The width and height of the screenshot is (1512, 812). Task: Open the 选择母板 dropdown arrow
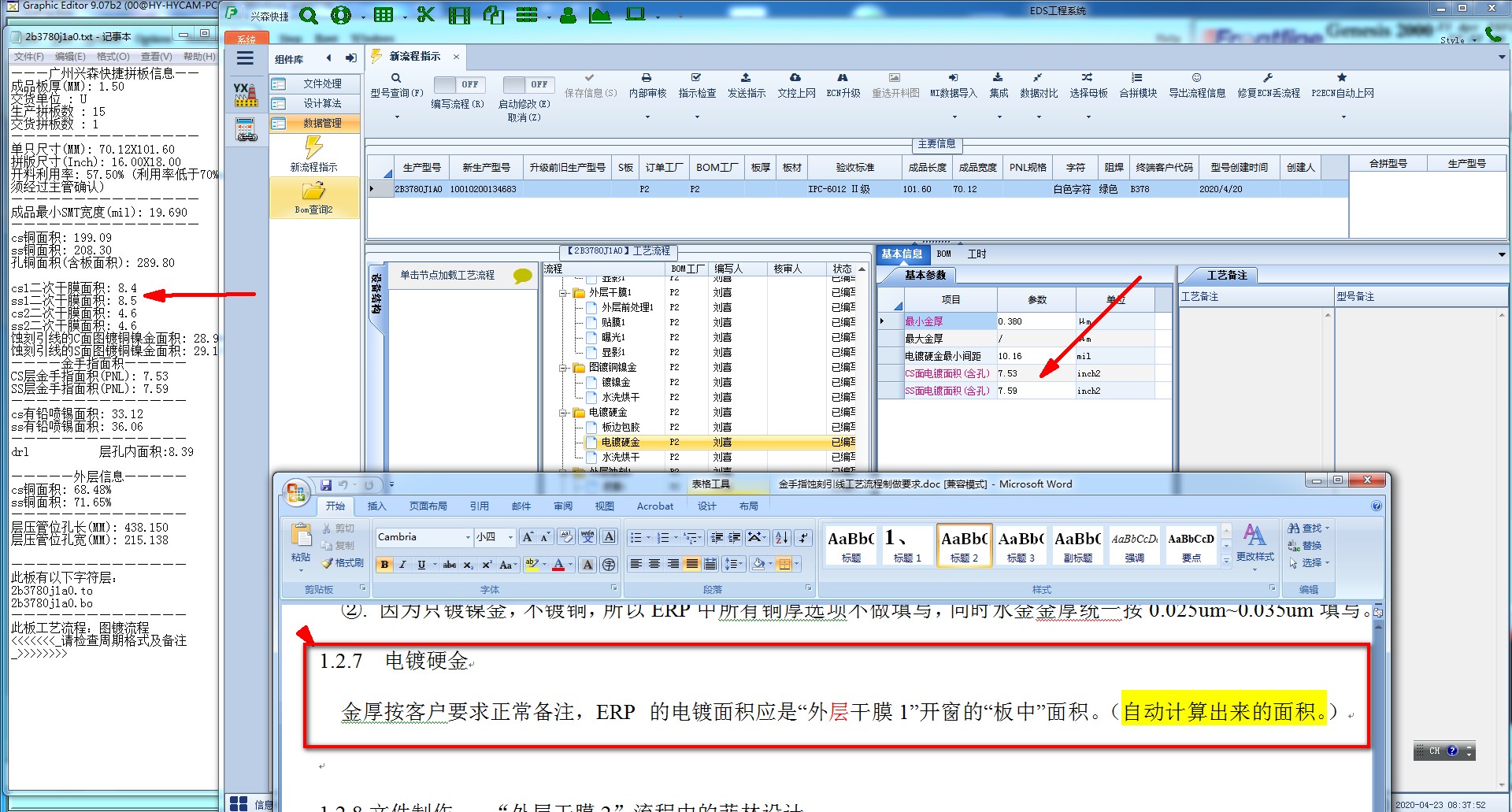point(1088,117)
